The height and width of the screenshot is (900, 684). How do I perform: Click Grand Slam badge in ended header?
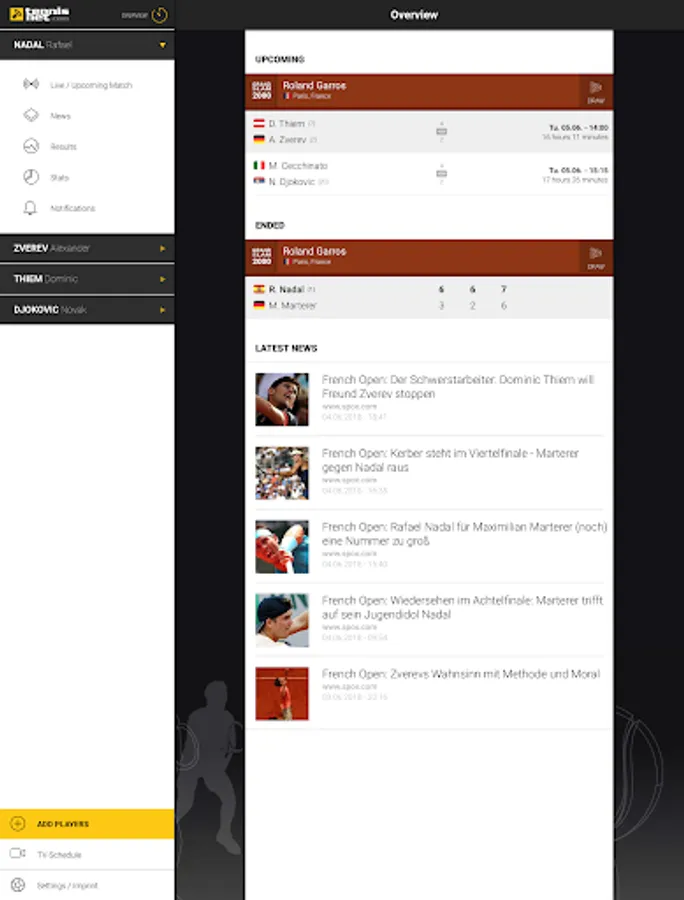click(262, 257)
